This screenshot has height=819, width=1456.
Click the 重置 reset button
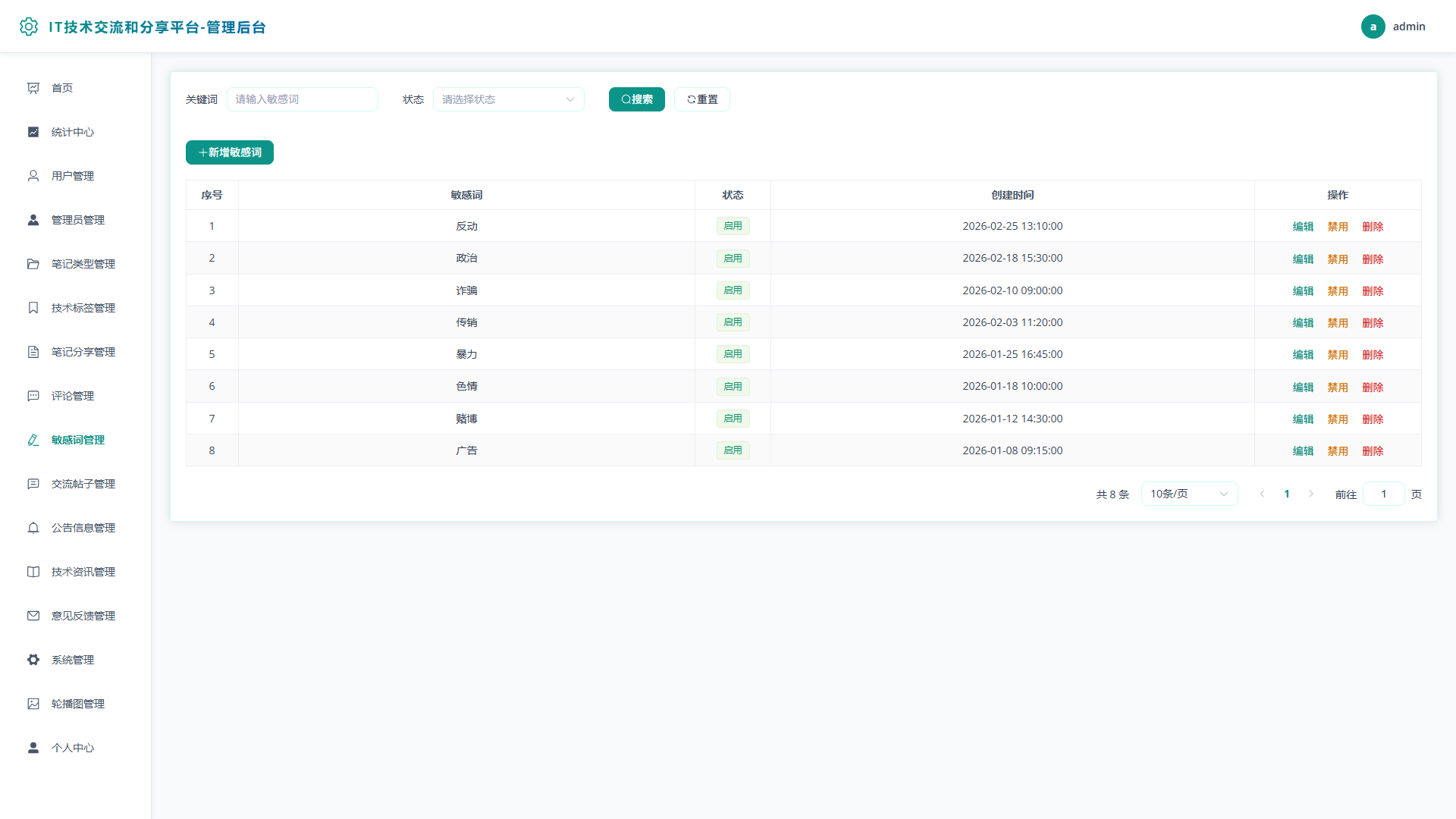702,99
